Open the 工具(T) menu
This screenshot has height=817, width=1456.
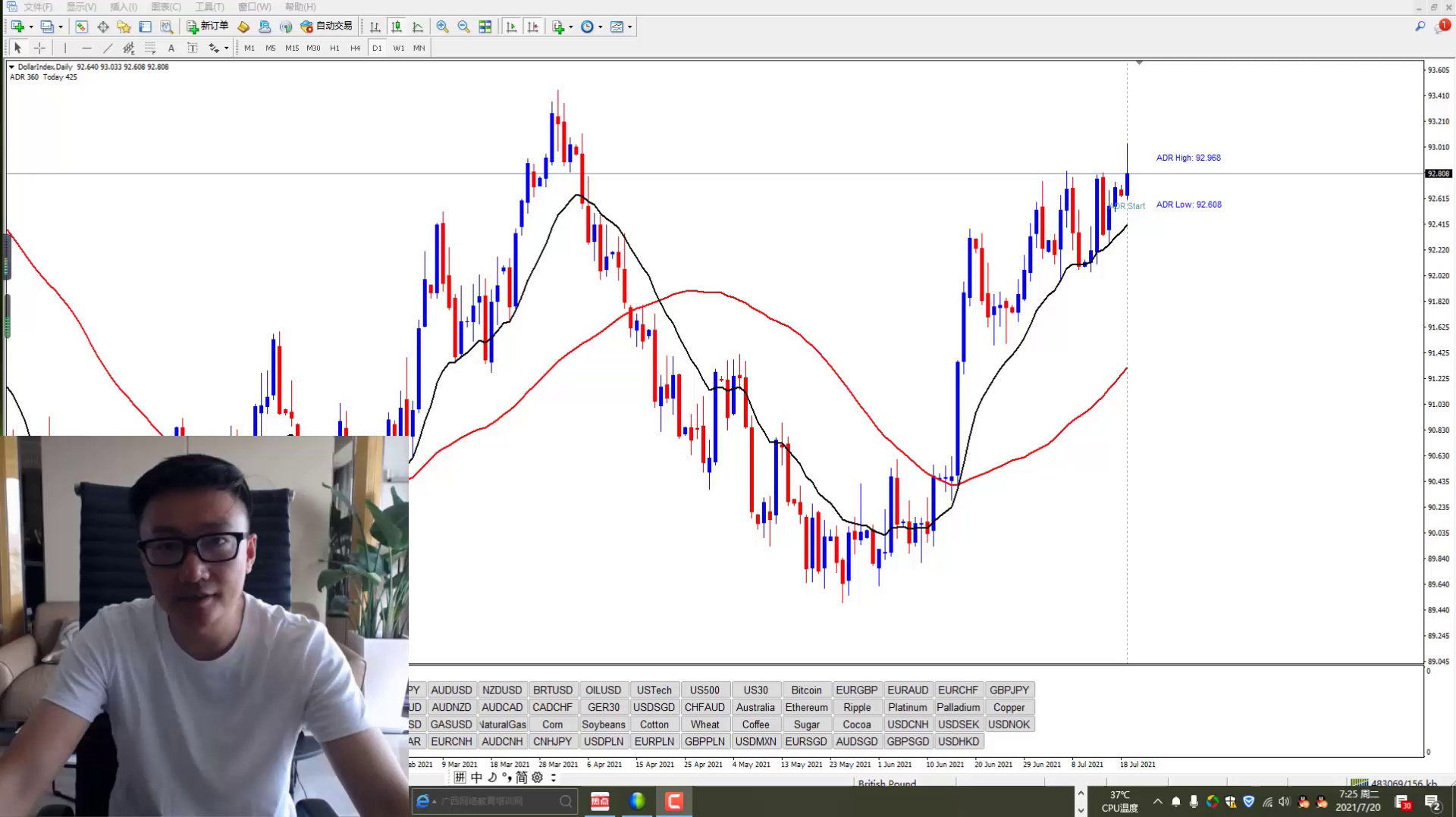[x=209, y=7]
